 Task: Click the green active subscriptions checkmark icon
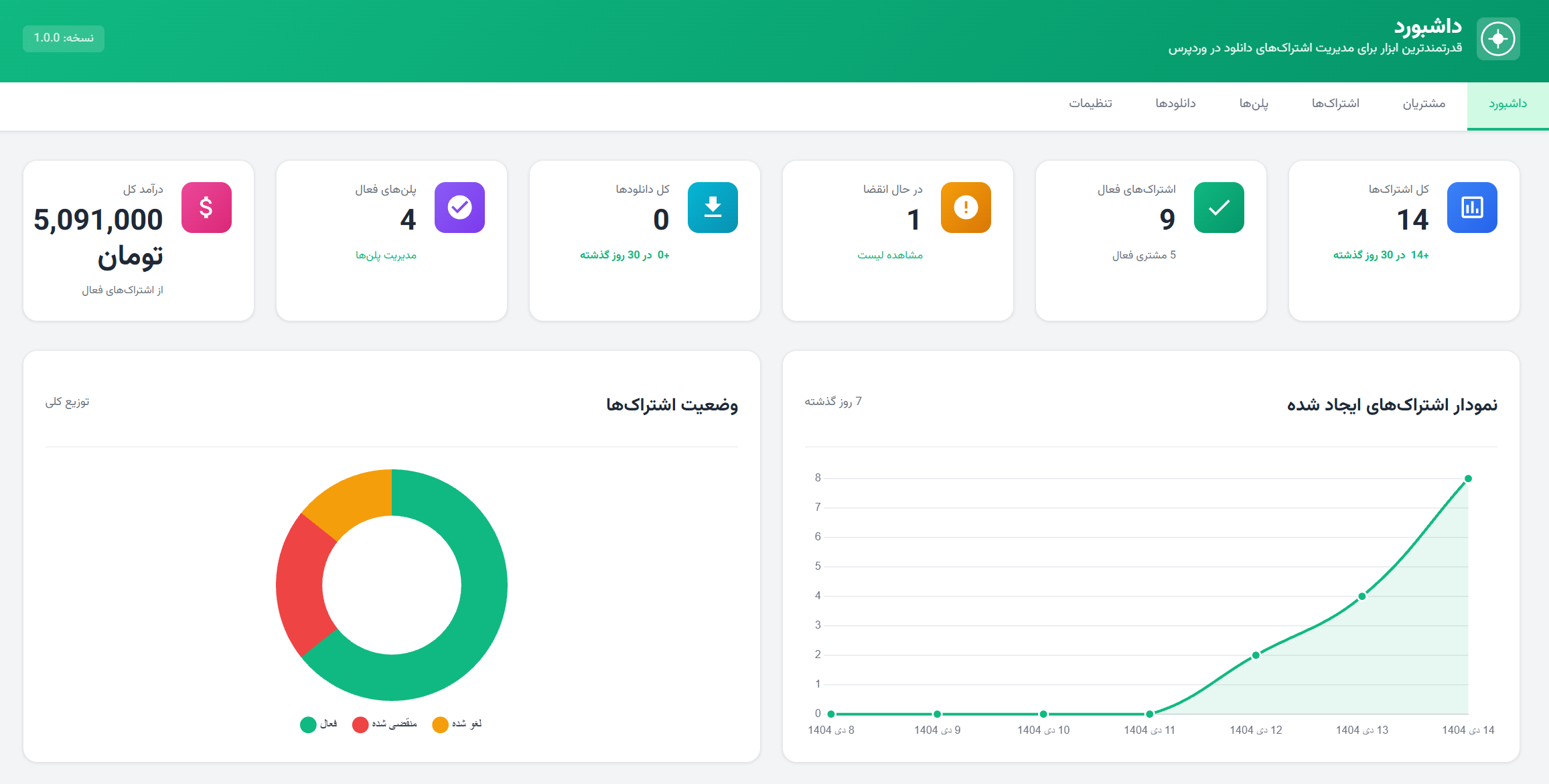pyautogui.click(x=1219, y=208)
